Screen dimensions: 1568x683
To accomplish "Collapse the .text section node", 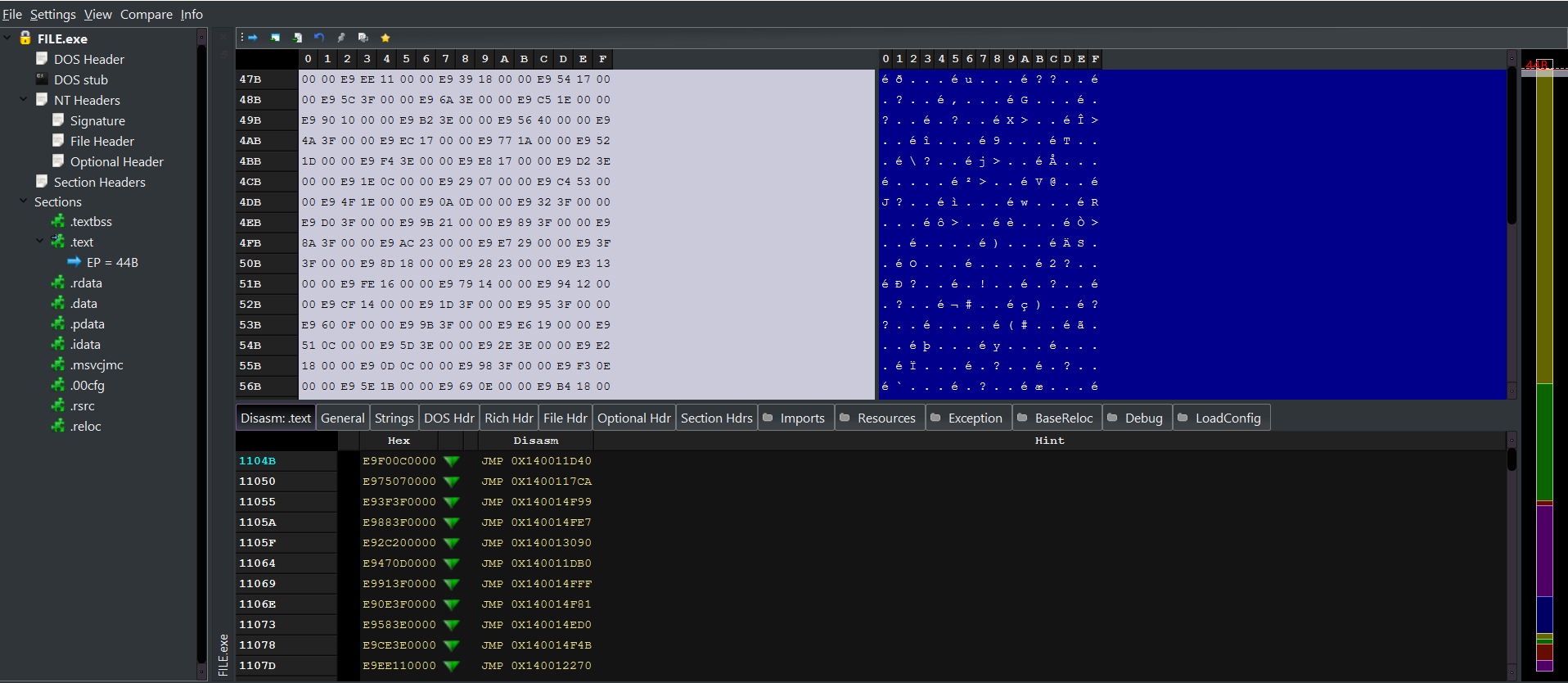I will click(40, 242).
